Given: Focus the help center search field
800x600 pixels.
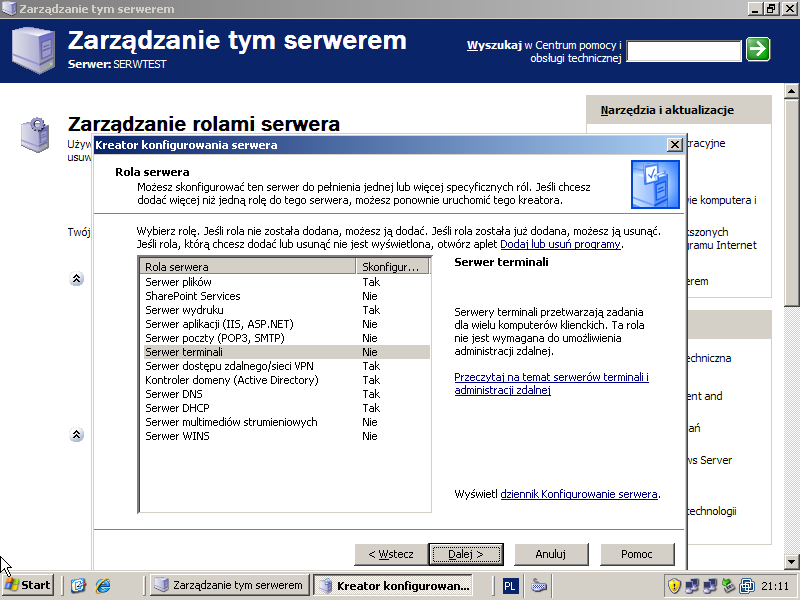Looking at the screenshot, I should coord(684,51).
